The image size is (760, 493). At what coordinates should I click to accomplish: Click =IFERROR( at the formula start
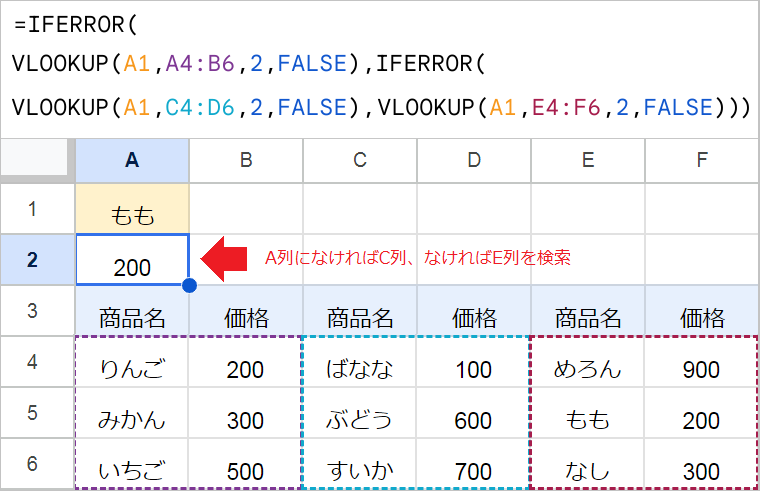[x=76, y=25]
